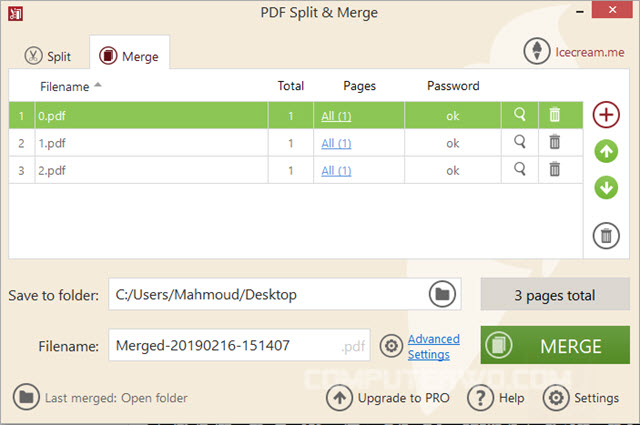The height and width of the screenshot is (425, 640).
Task: Click the Advanced Settings gear icon
Action: click(x=391, y=346)
